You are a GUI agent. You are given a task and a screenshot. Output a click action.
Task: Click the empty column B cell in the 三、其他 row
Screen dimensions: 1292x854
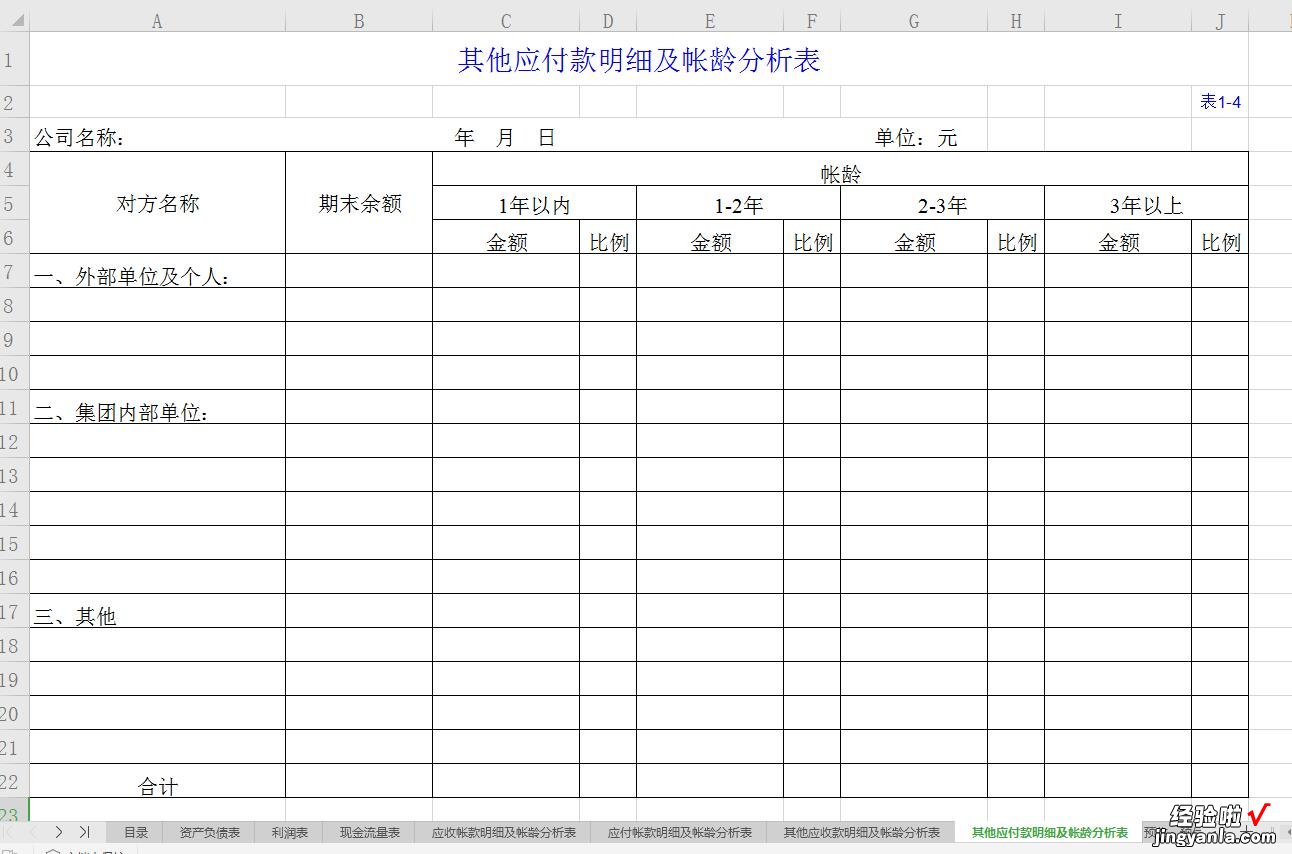click(x=359, y=611)
